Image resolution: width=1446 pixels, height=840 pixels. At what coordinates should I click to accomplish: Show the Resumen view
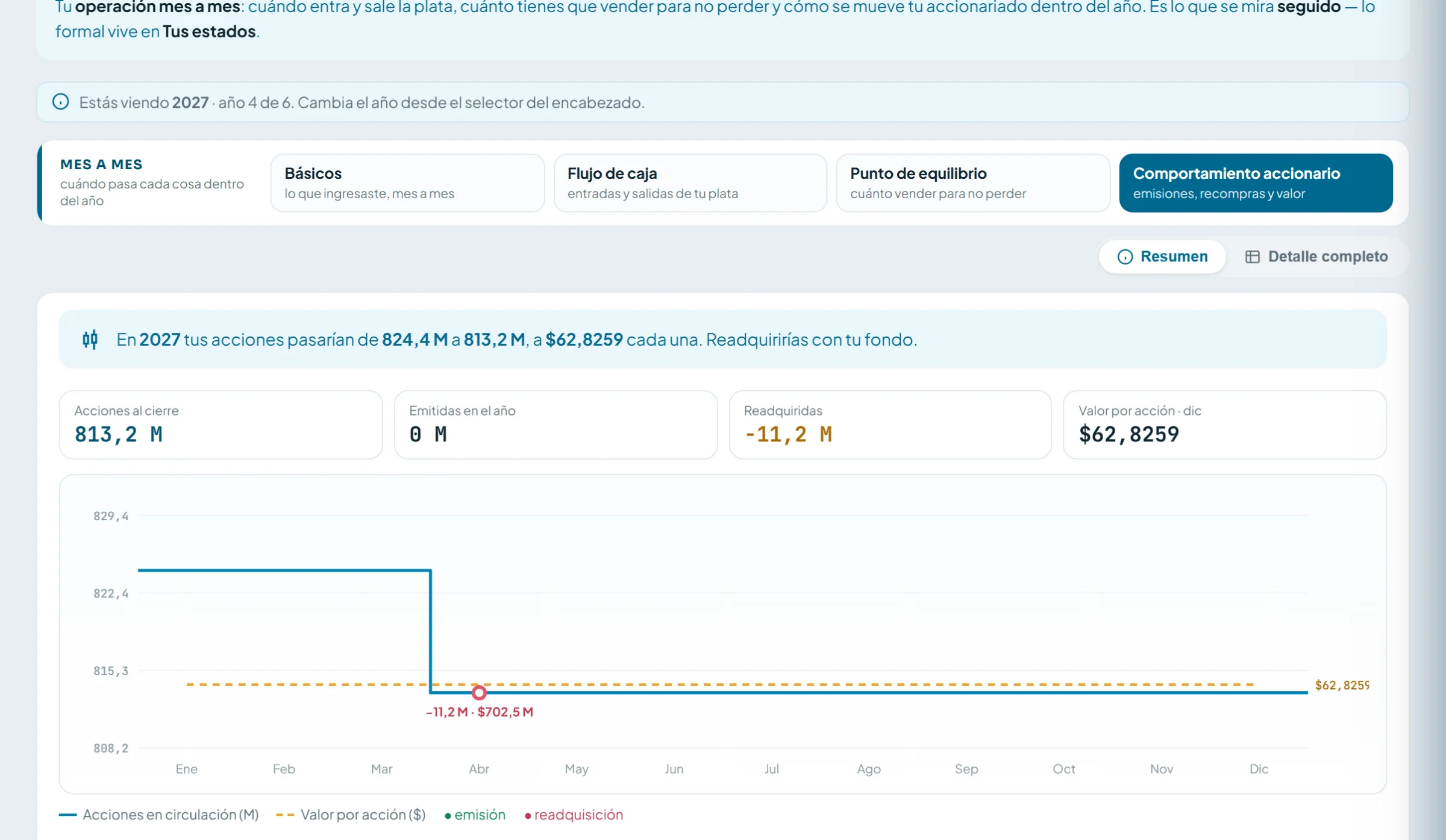1162,257
